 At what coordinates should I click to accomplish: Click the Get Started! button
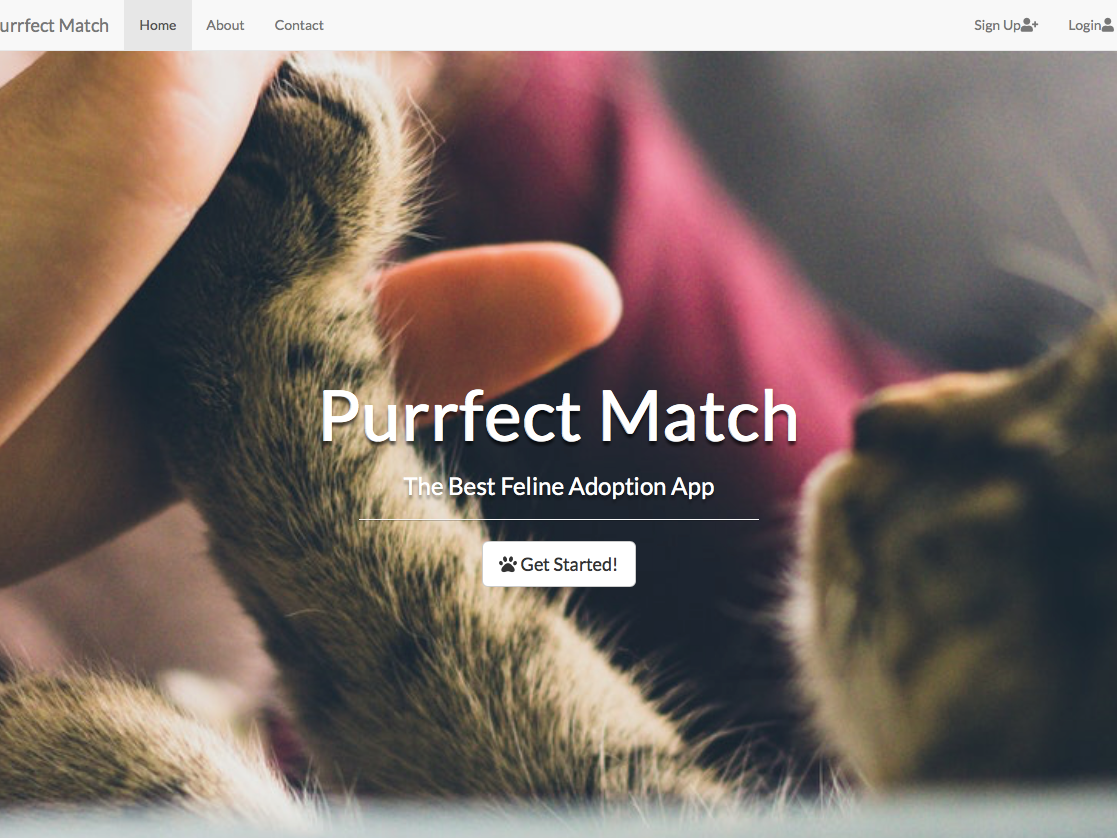click(559, 564)
